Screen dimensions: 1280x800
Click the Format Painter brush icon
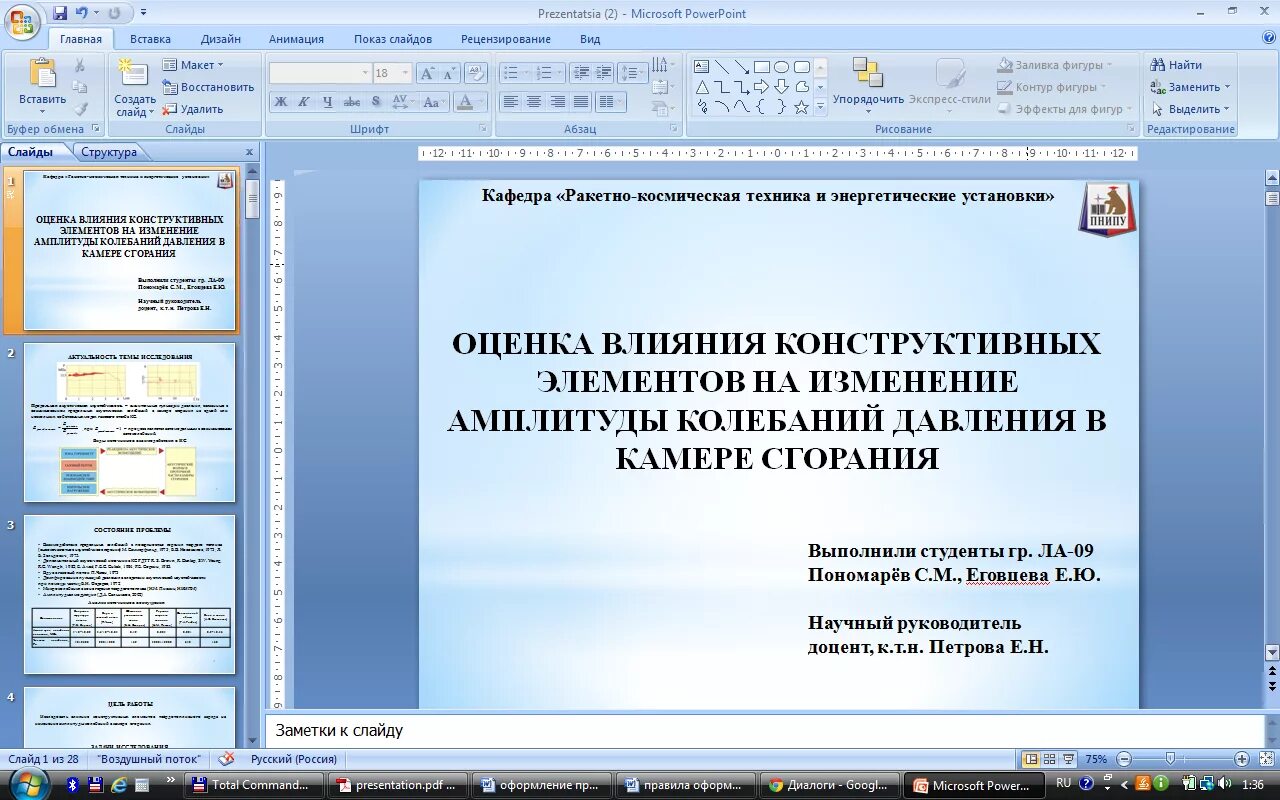click(80, 109)
